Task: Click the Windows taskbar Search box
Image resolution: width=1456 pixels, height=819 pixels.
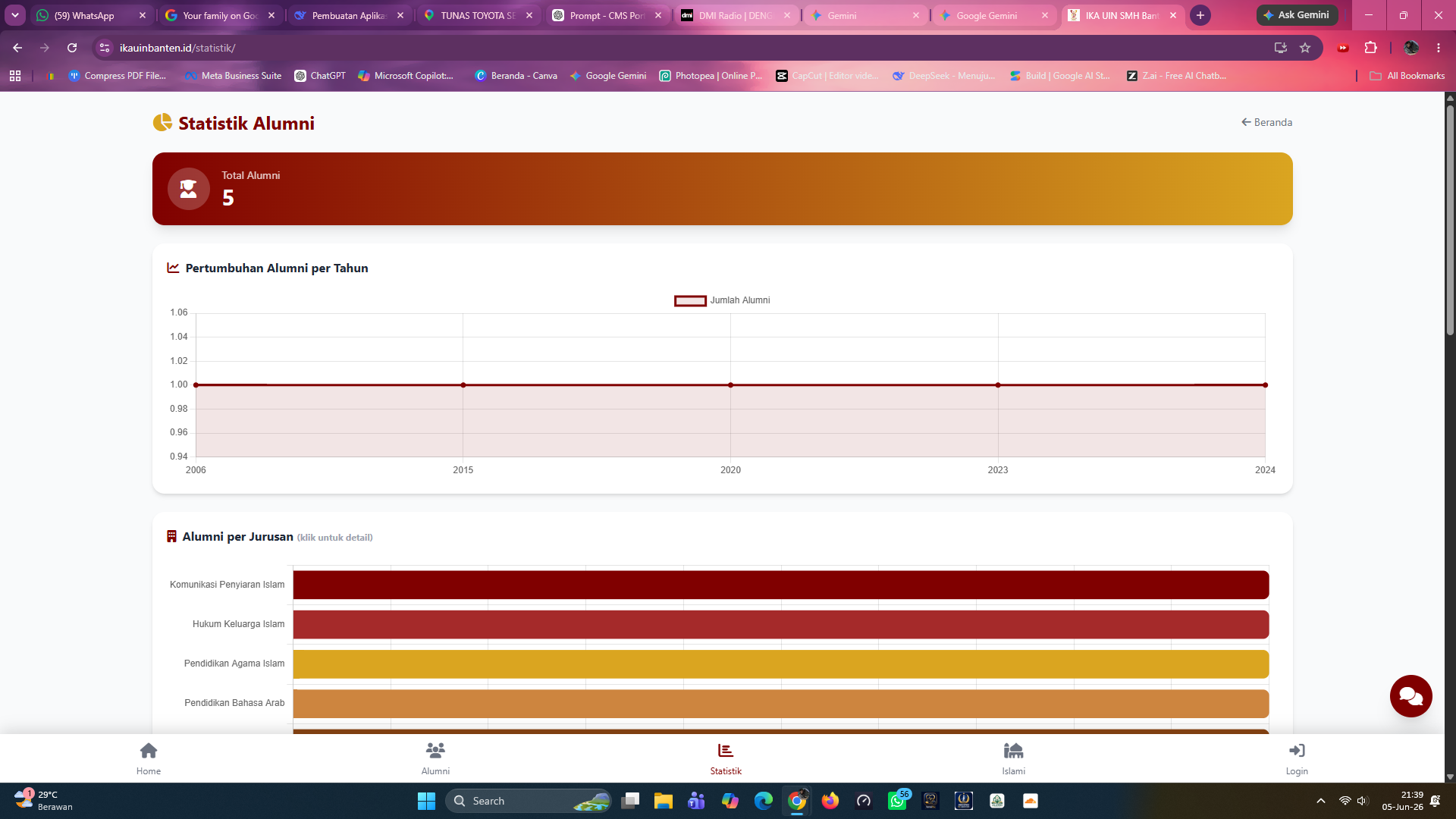Action: tap(529, 801)
